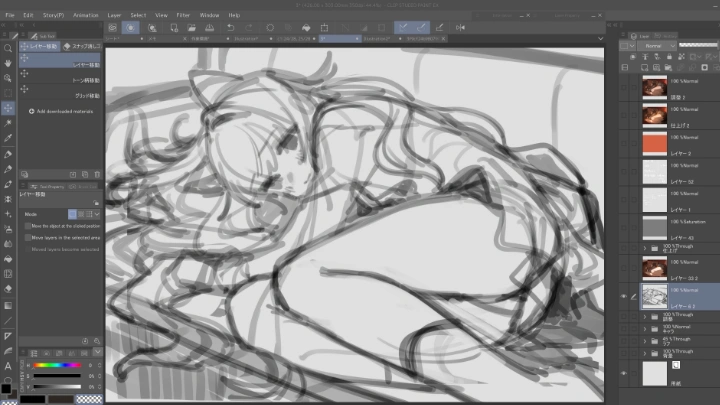The width and height of the screenshot is (720, 405).
Task: Check 'Move layers in the selected area'
Action: tap(28, 238)
